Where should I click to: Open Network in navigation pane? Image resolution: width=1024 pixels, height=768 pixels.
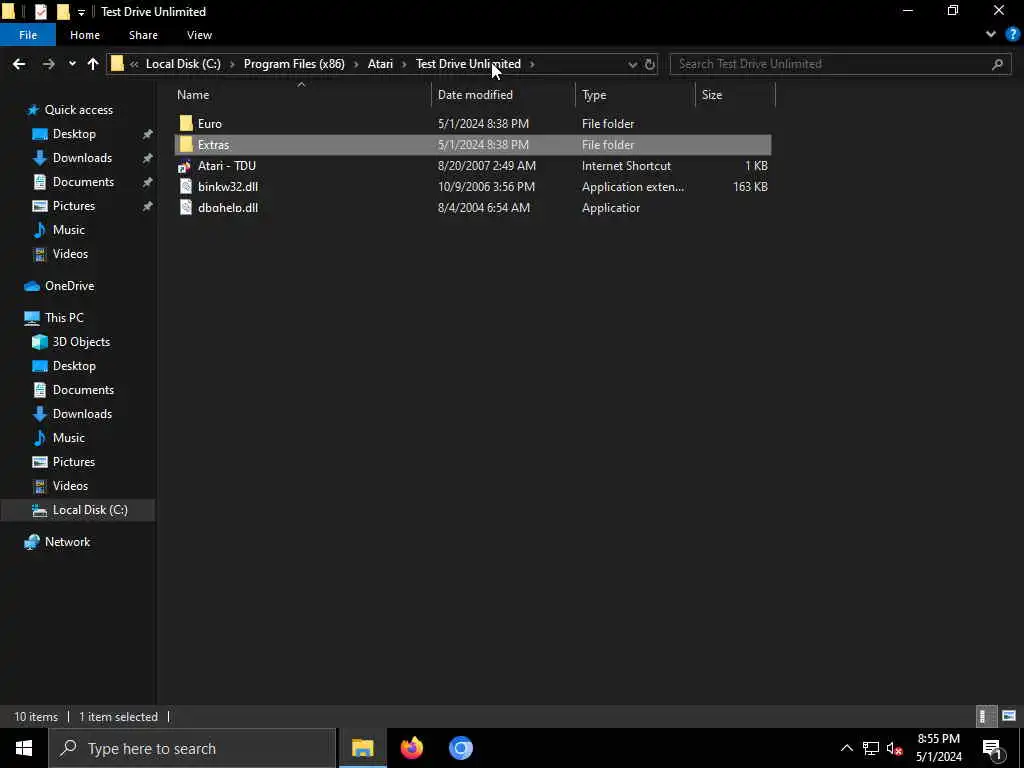67,542
